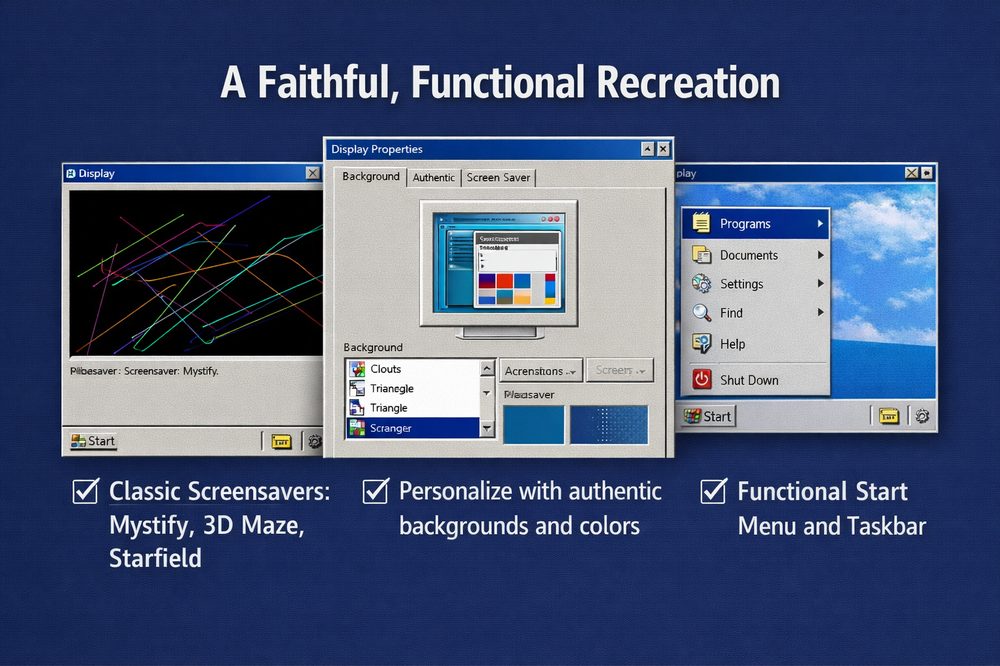Screen dimensions: 1000x666
Task: Select Triangle in the Background list
Action: tap(413, 408)
